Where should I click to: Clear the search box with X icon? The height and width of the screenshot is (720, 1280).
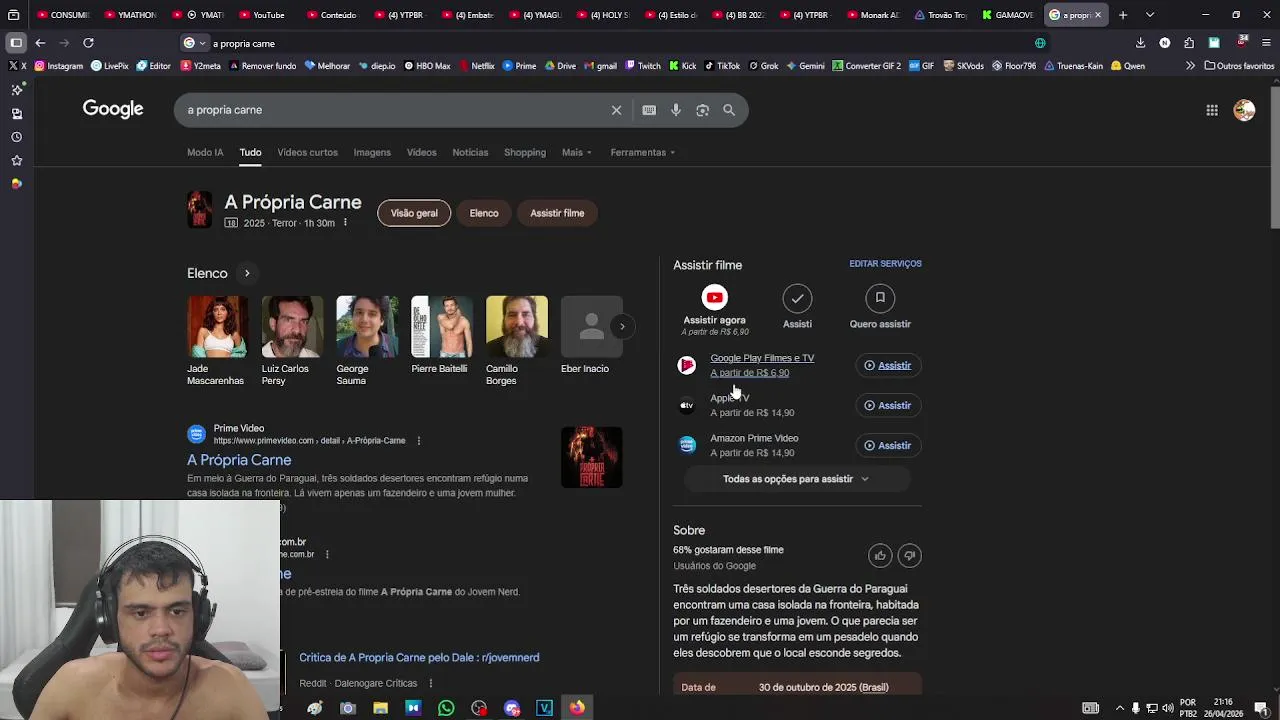tap(616, 110)
